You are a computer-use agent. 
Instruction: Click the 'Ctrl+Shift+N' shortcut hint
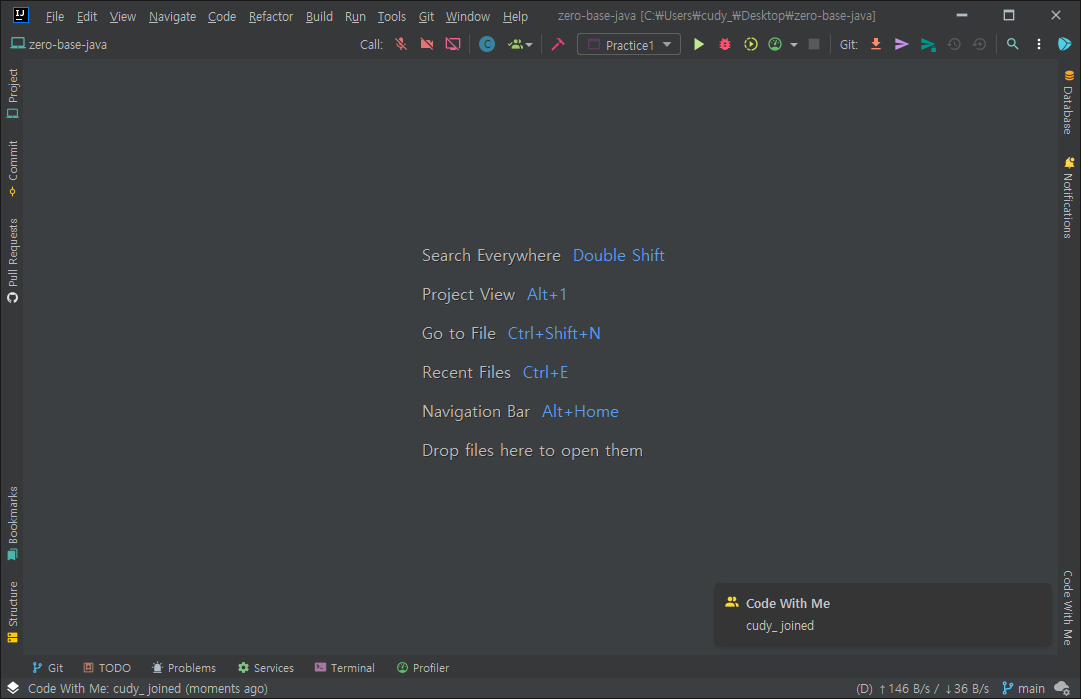pos(554,333)
